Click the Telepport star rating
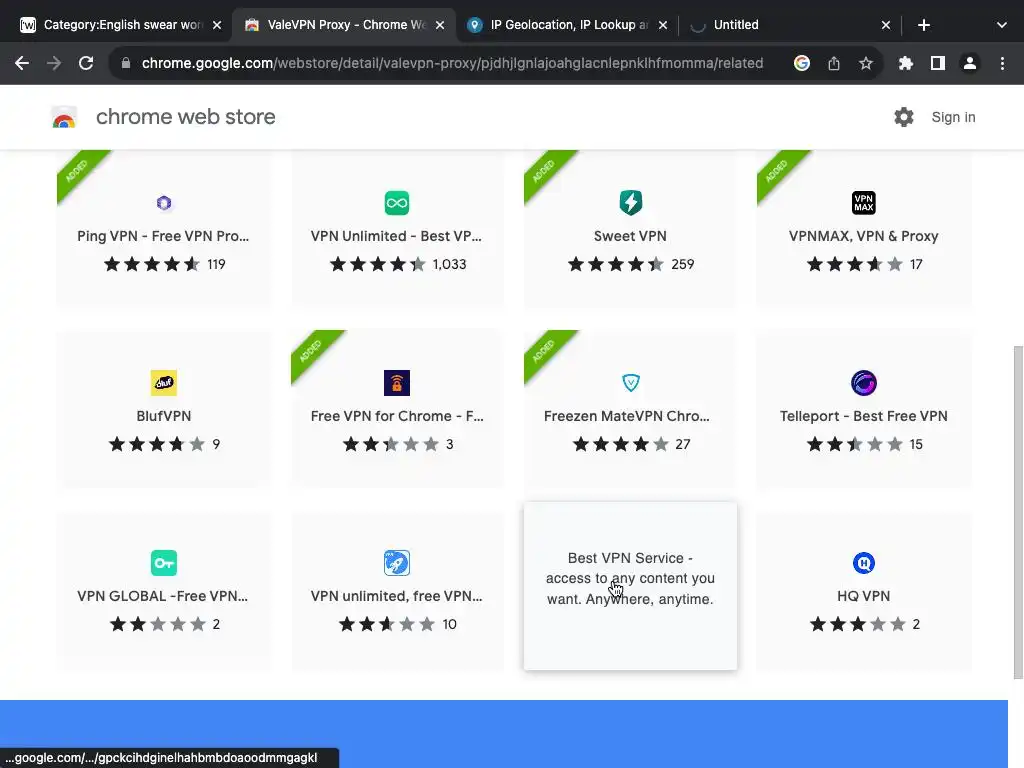 (855, 444)
